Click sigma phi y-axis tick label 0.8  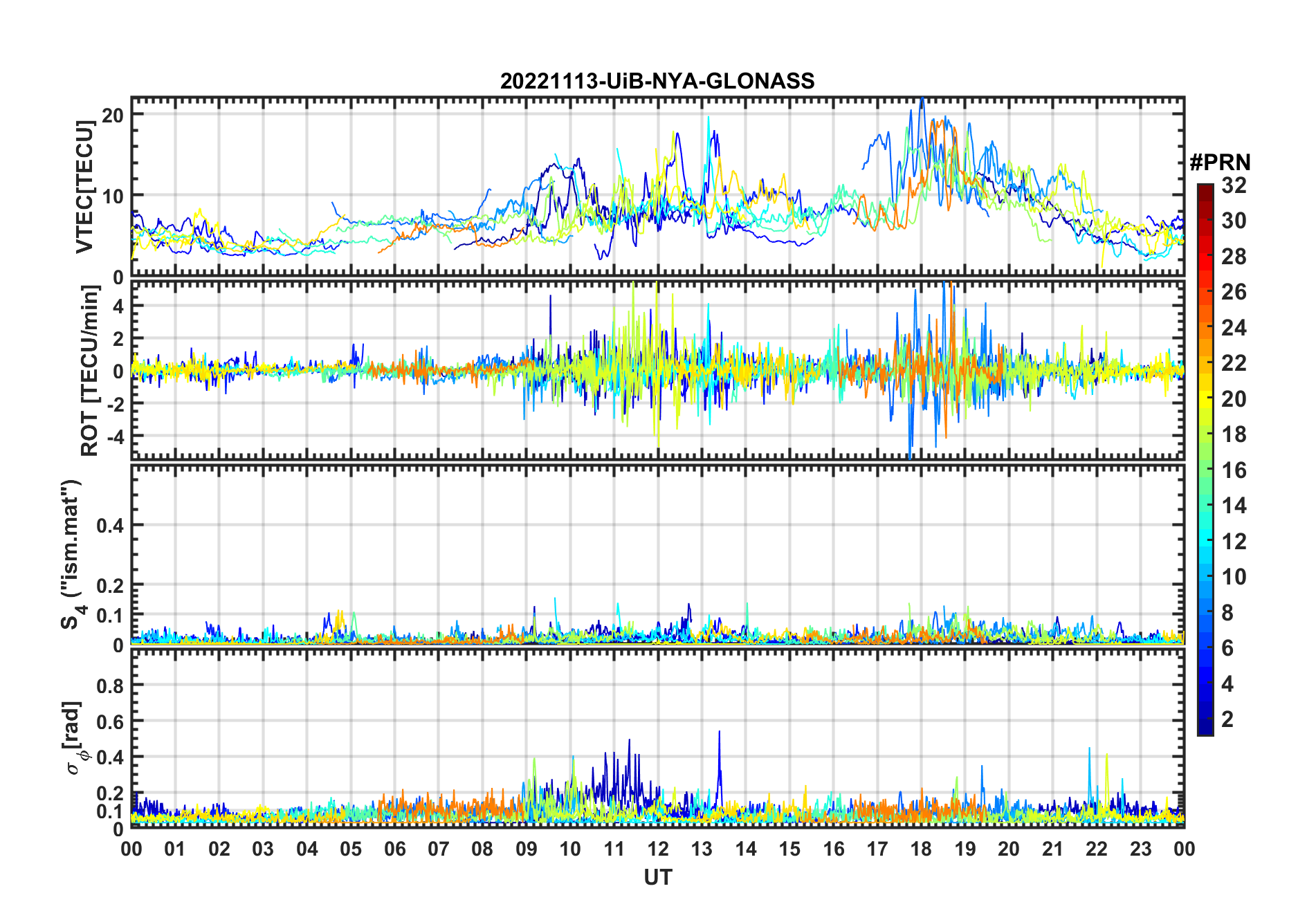111,686
